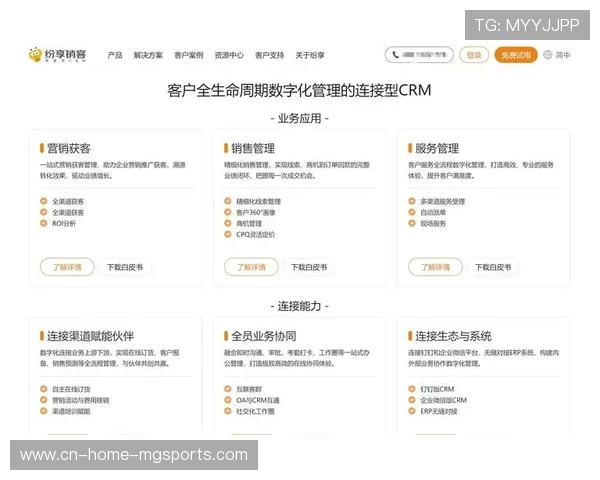Screen dimensions: 600x480
Task: Click the 连接能力 section title
Action: point(300,306)
